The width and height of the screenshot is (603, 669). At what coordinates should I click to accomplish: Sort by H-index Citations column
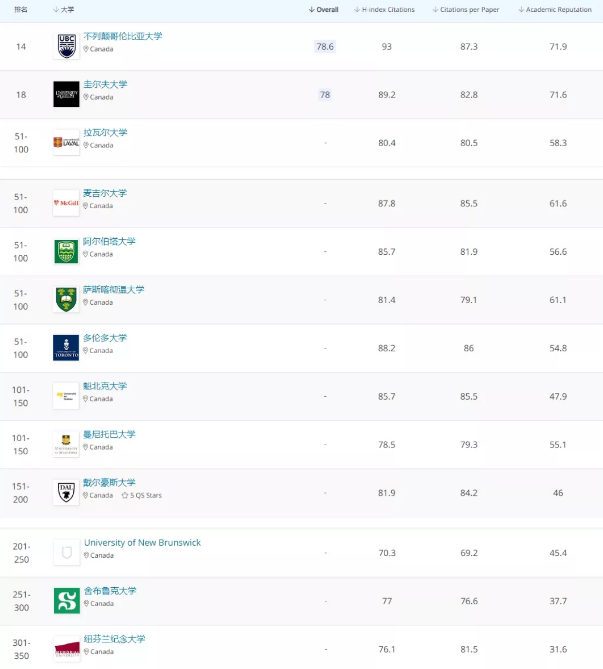(x=385, y=9)
